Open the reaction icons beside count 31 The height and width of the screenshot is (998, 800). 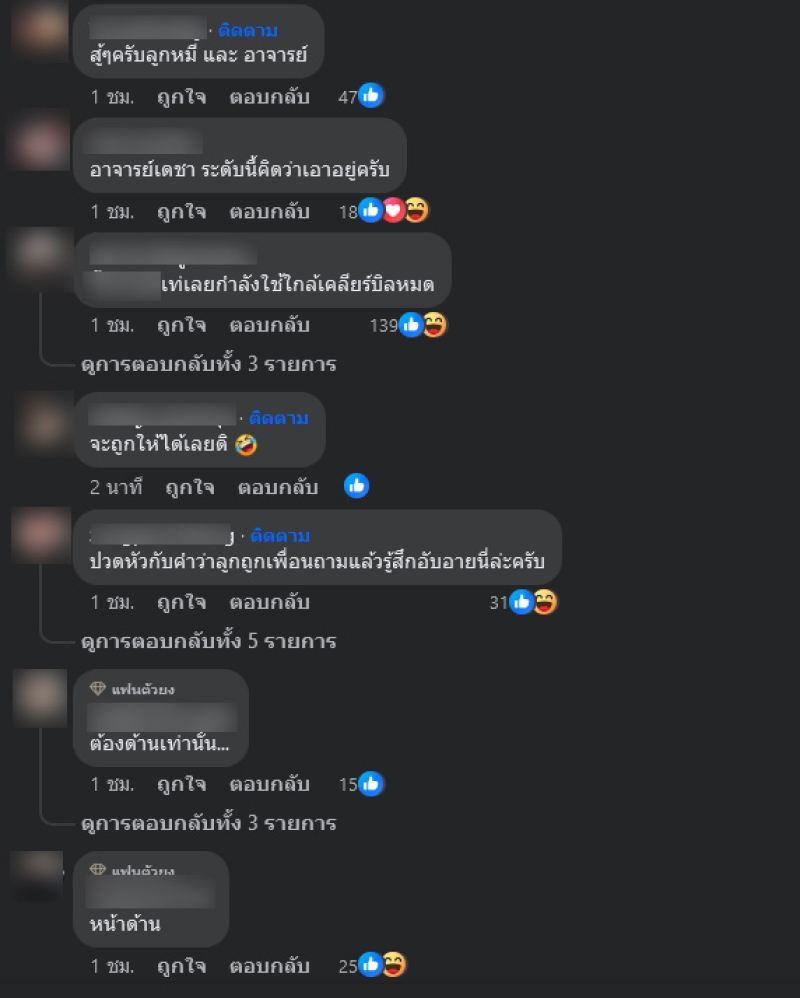click(533, 601)
